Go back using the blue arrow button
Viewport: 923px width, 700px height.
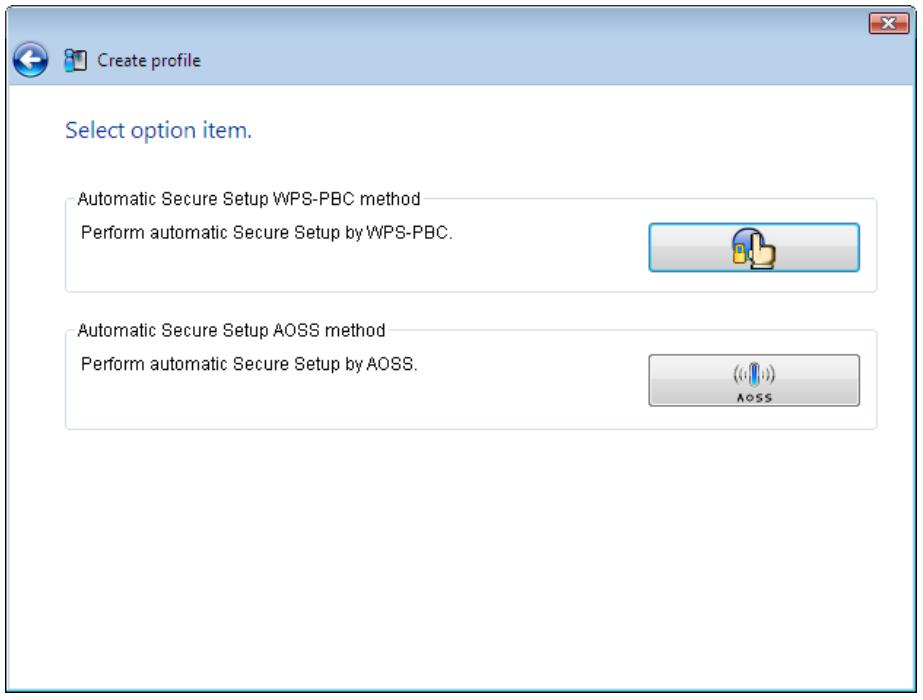30,59
